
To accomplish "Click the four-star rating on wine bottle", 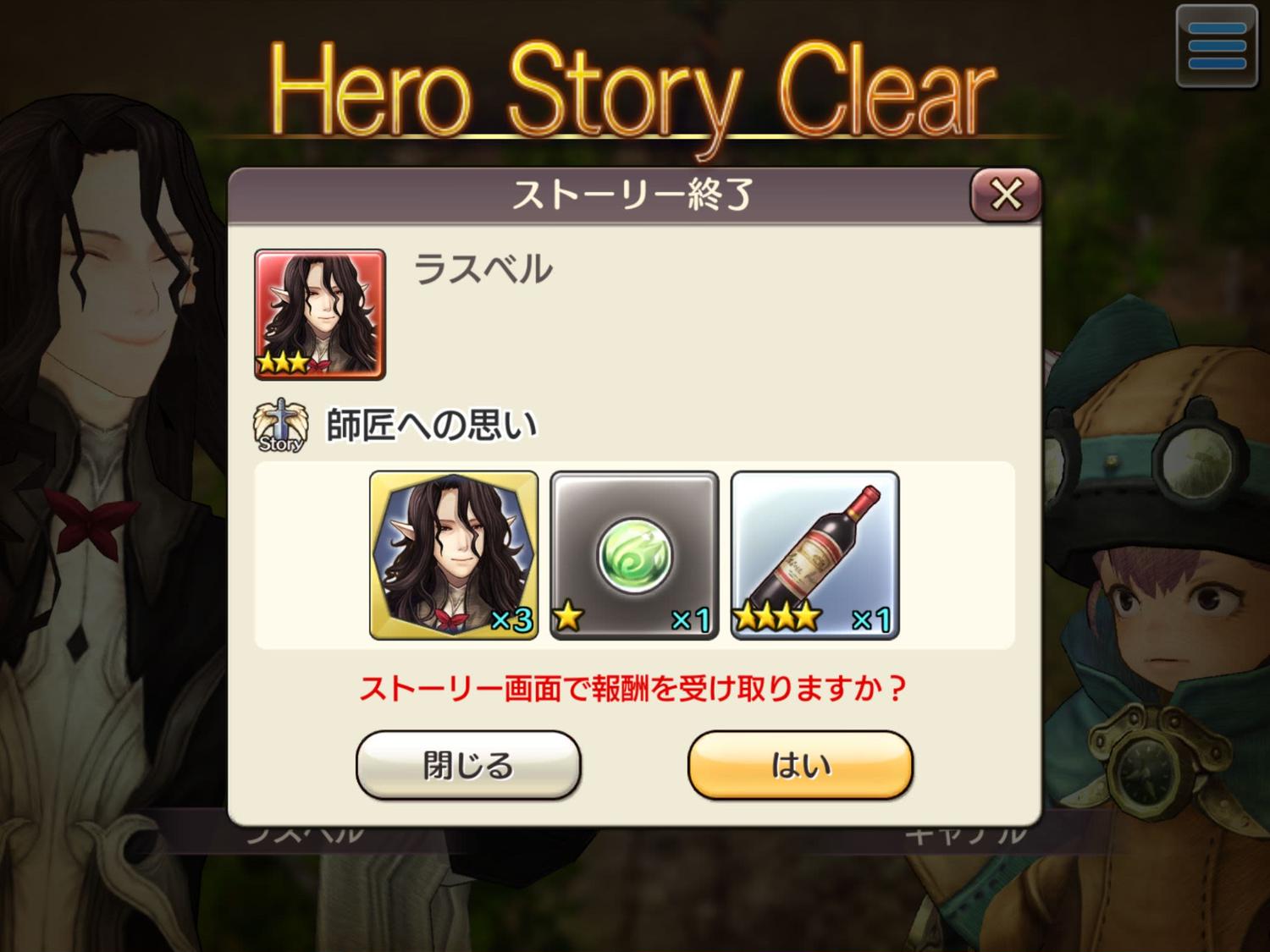I will pyautogui.click(x=777, y=617).
